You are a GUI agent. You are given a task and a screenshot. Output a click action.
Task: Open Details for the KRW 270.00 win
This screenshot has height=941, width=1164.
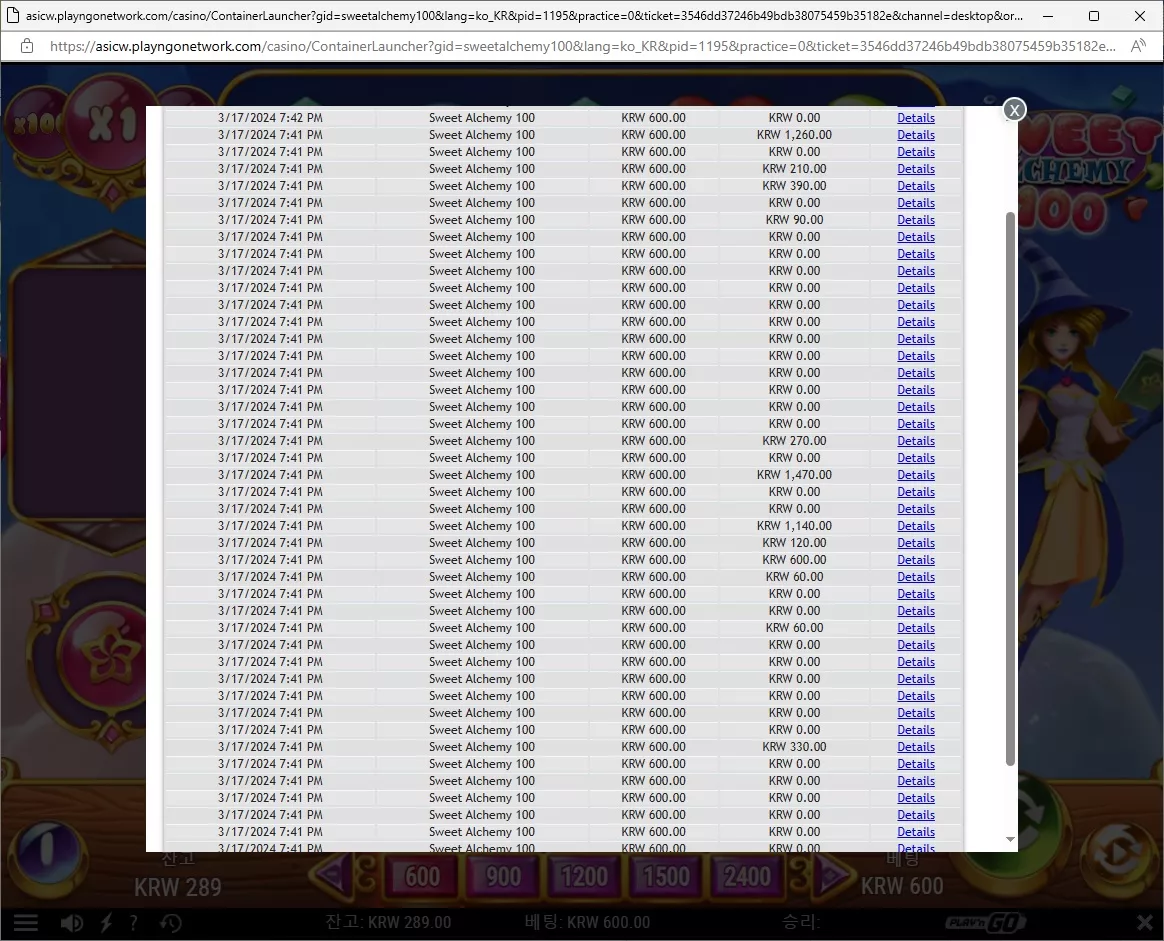915,441
